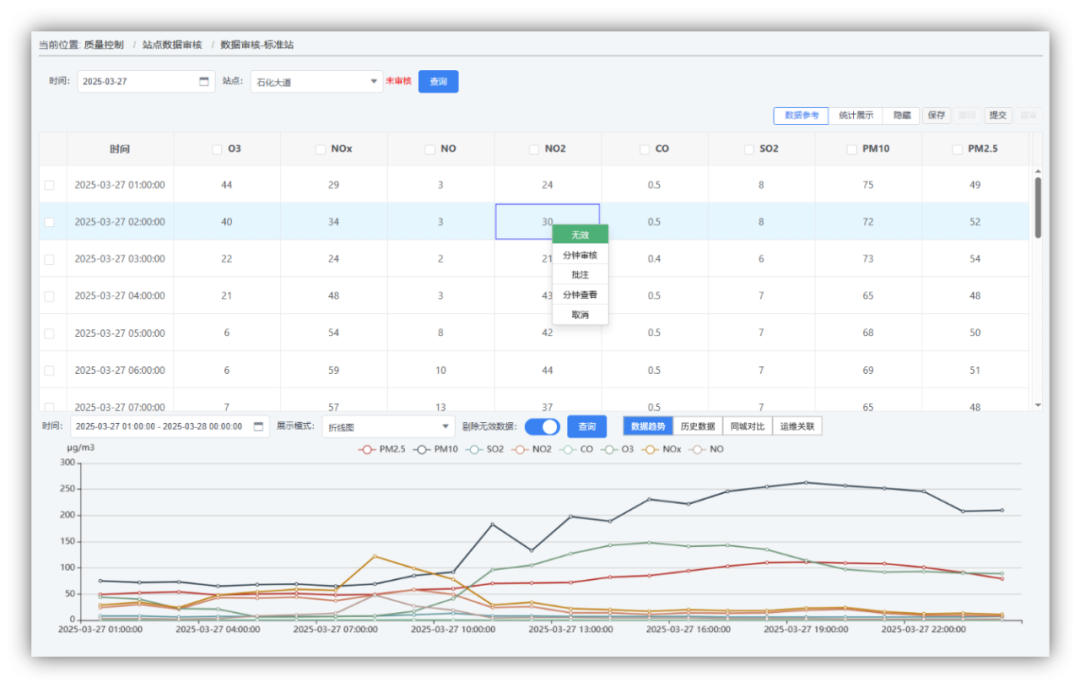Toggle the NOx legend marker in the chart
1080x688 pixels.
click(x=650, y=449)
